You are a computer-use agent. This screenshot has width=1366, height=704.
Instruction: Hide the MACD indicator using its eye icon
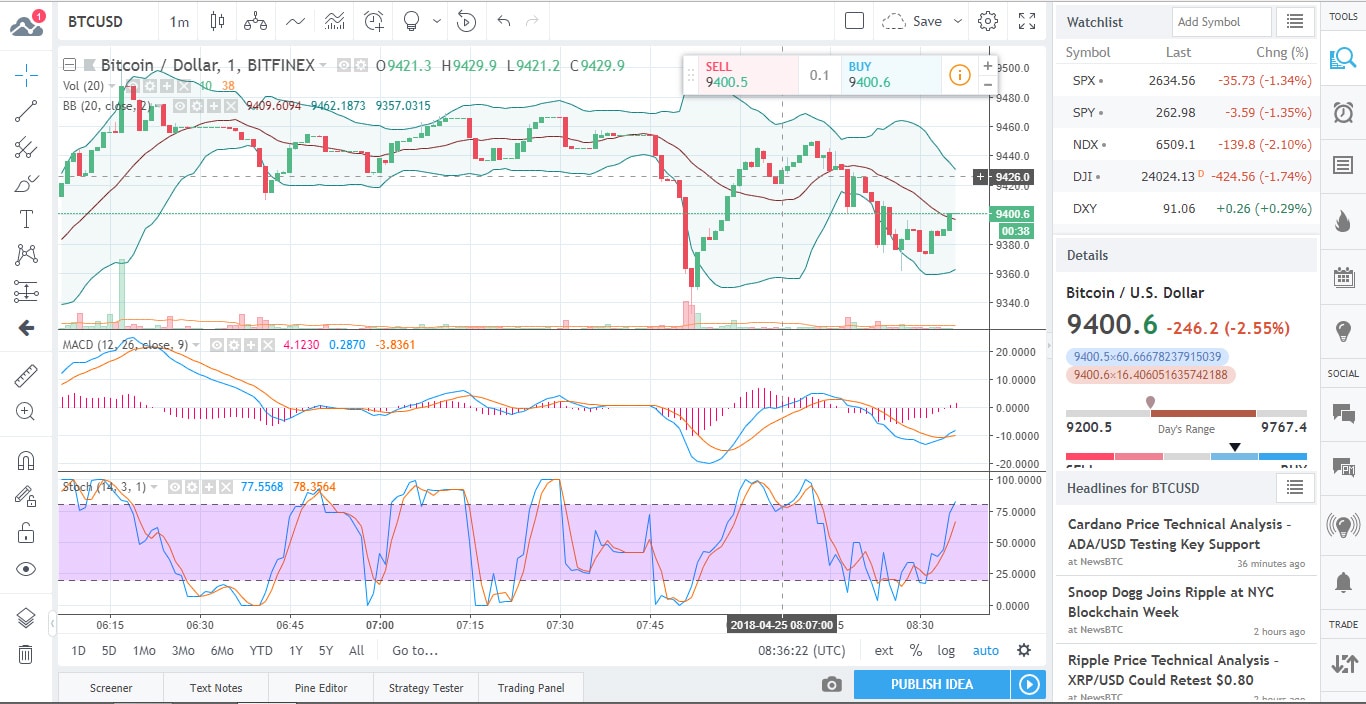tap(217, 344)
